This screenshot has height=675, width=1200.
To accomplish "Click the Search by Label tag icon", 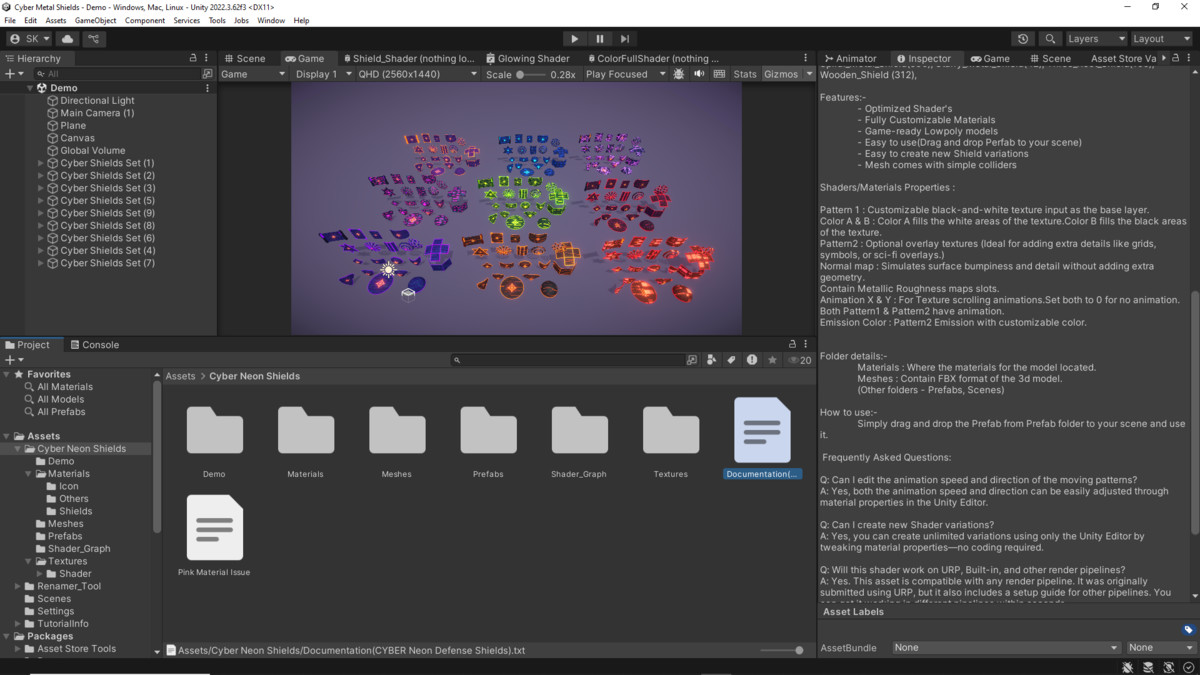I will pos(731,360).
